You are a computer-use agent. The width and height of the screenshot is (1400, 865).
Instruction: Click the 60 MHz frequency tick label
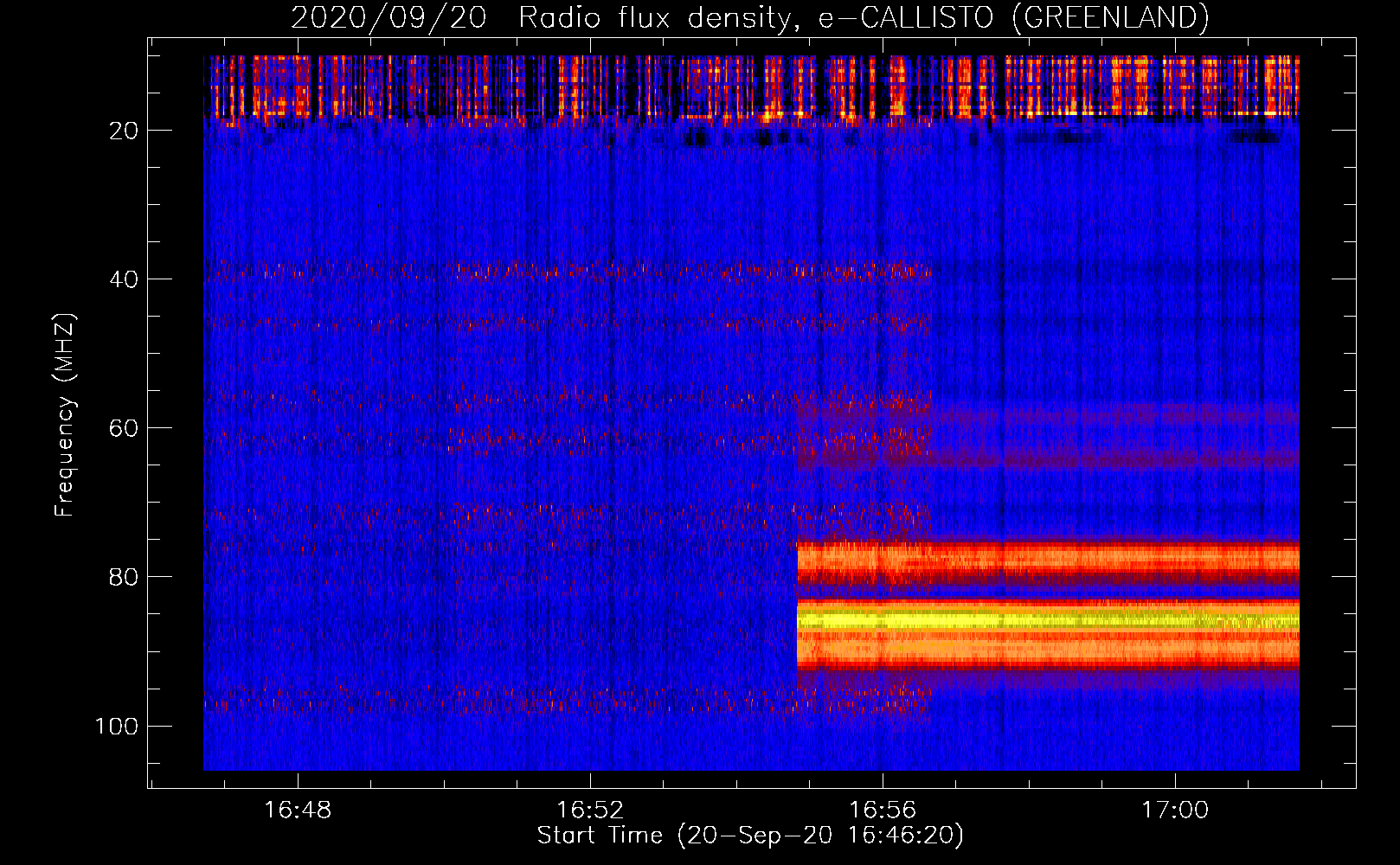125,428
